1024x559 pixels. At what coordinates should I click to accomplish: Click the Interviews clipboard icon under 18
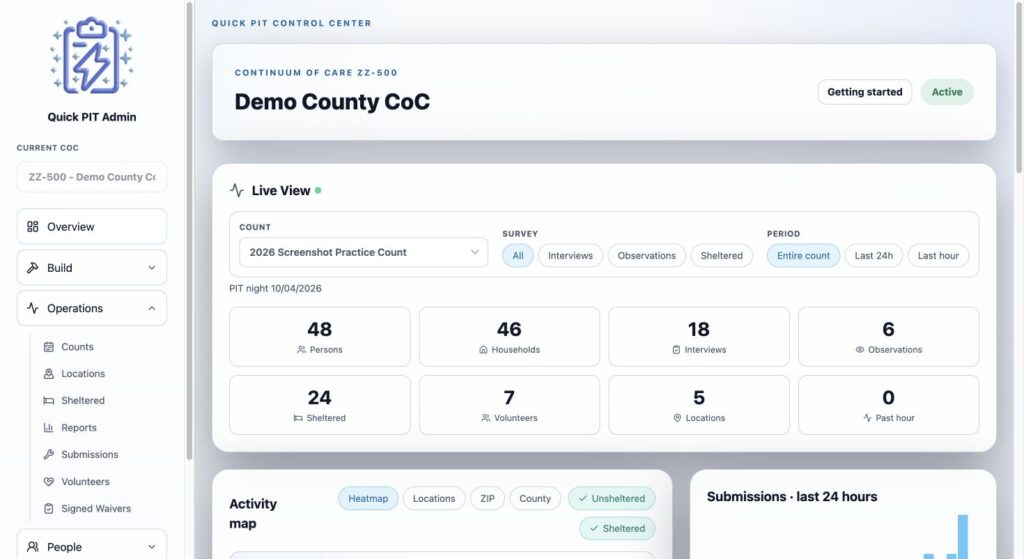coord(676,350)
